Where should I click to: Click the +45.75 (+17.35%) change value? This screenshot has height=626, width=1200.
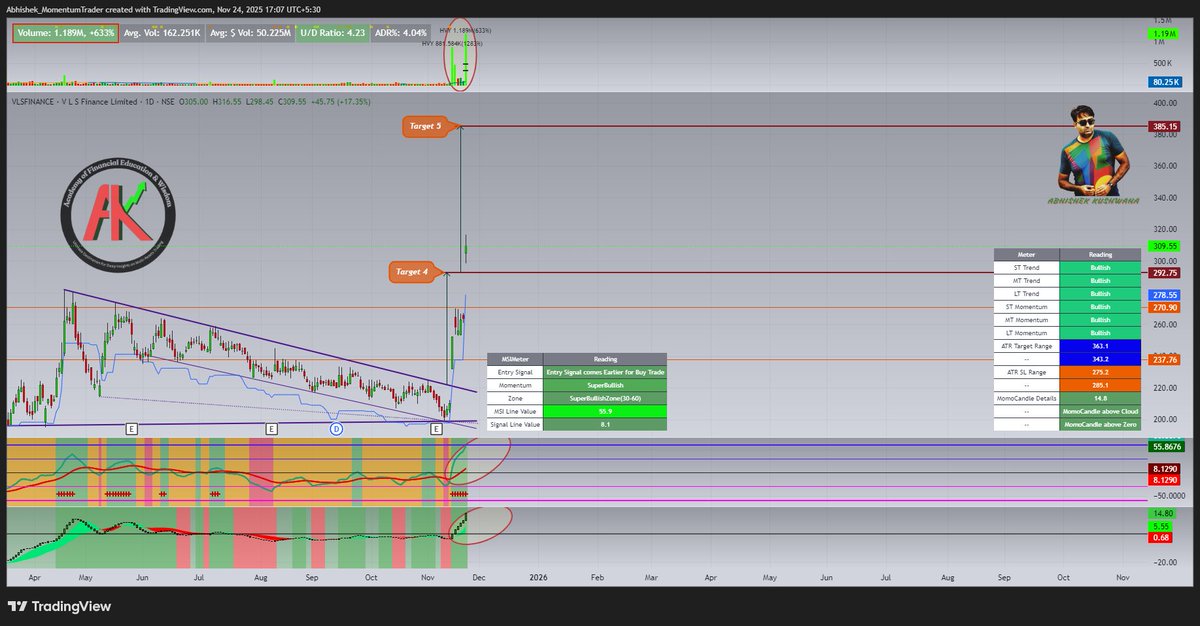(343, 102)
